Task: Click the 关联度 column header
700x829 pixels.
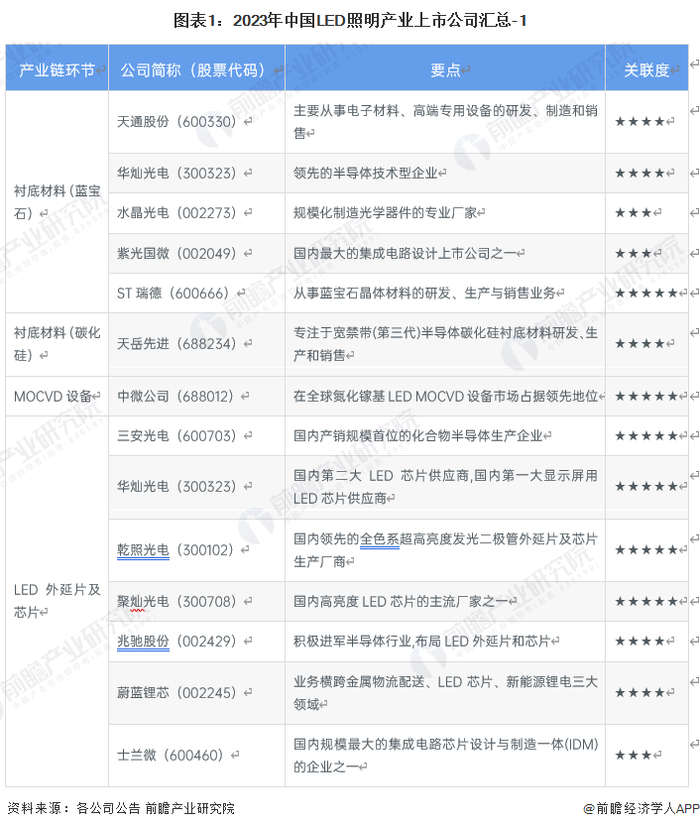Action: point(647,70)
